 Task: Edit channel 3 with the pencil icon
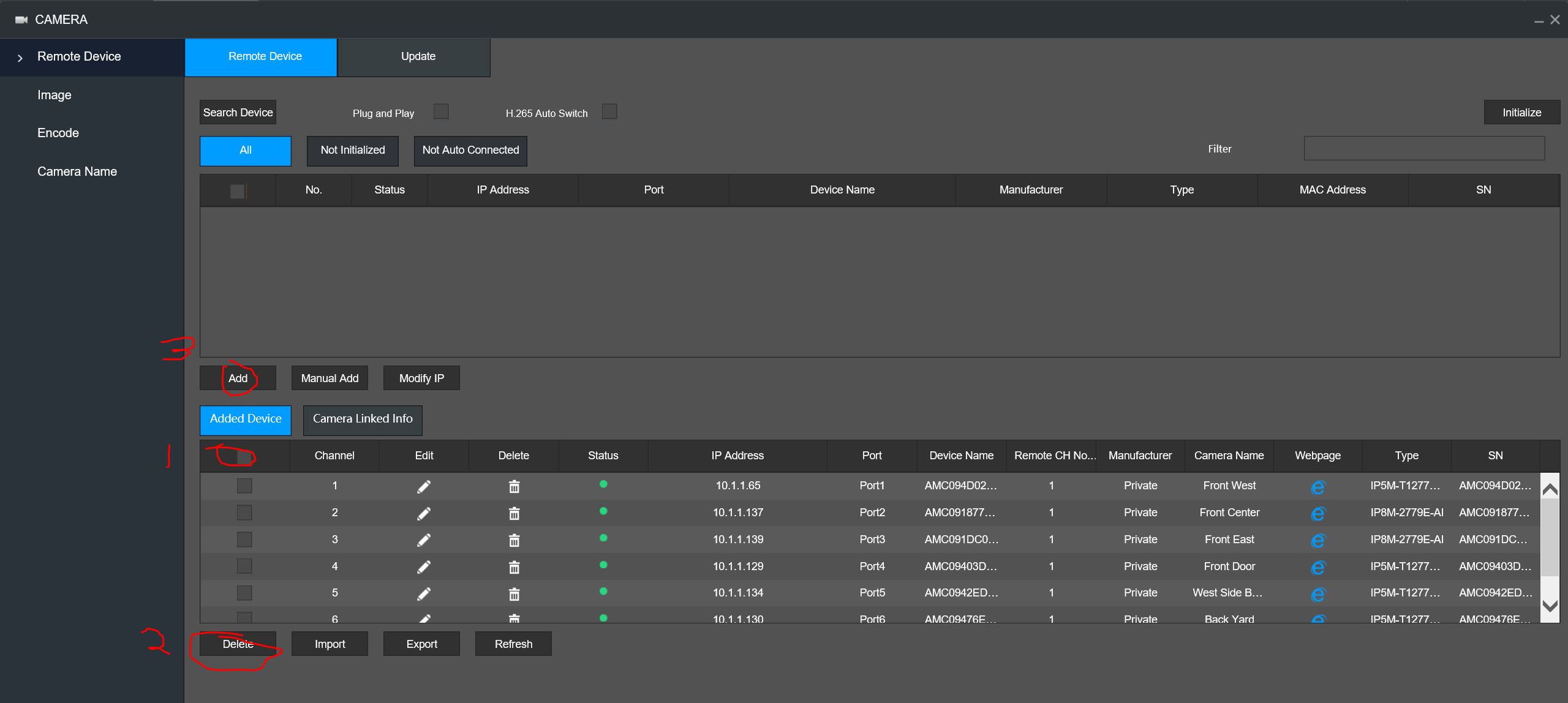(x=424, y=540)
